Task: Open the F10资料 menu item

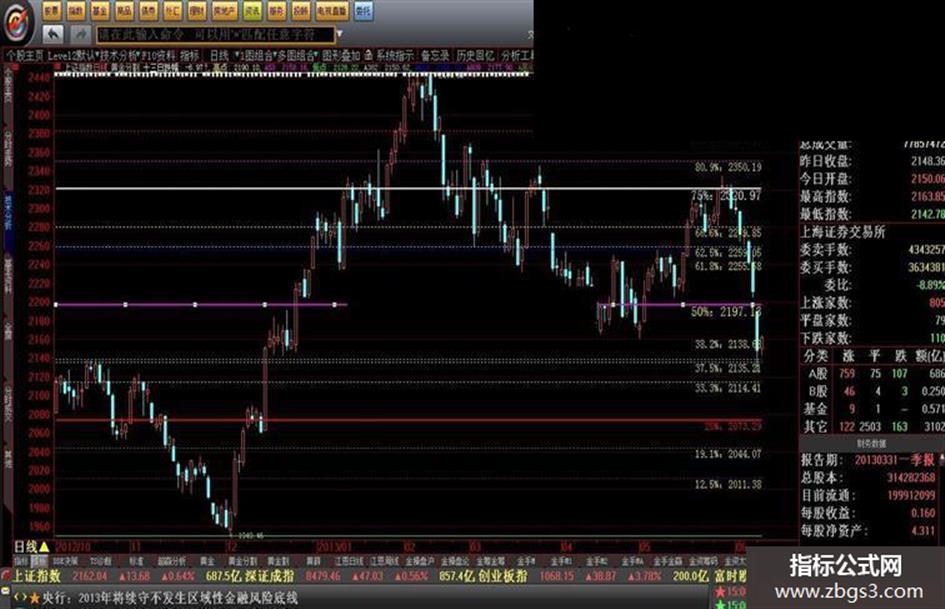Action: [159, 55]
